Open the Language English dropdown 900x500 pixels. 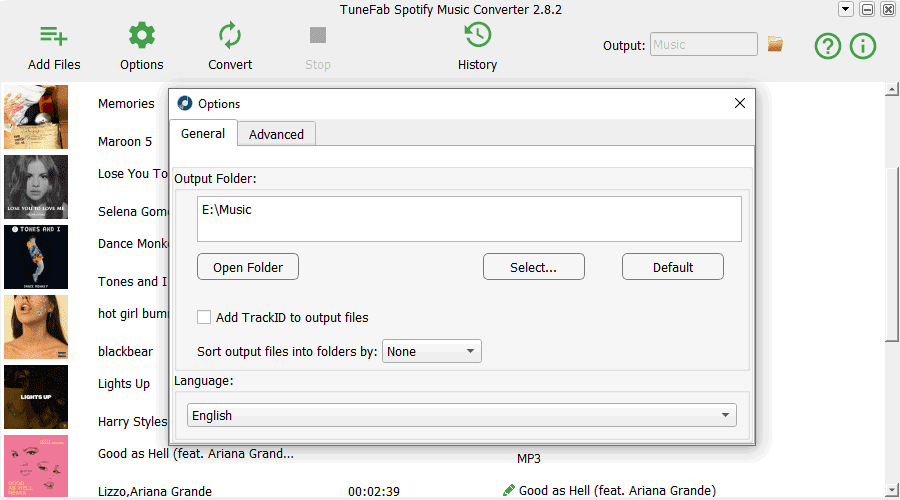[x=461, y=415]
